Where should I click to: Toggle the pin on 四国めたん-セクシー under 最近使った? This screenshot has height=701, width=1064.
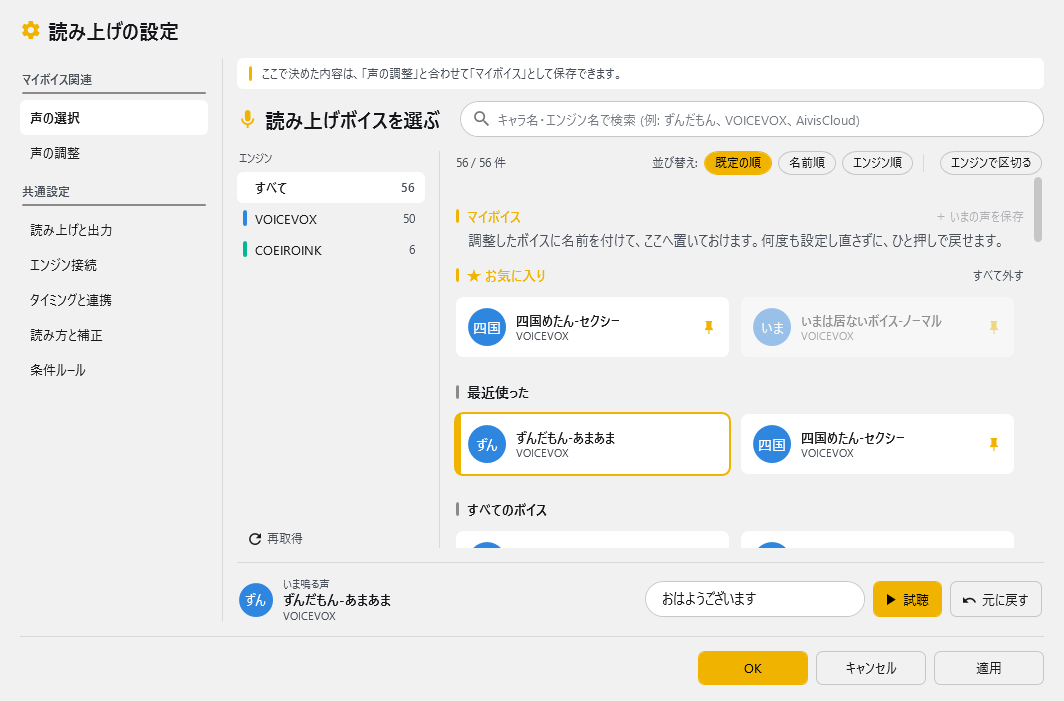993,444
